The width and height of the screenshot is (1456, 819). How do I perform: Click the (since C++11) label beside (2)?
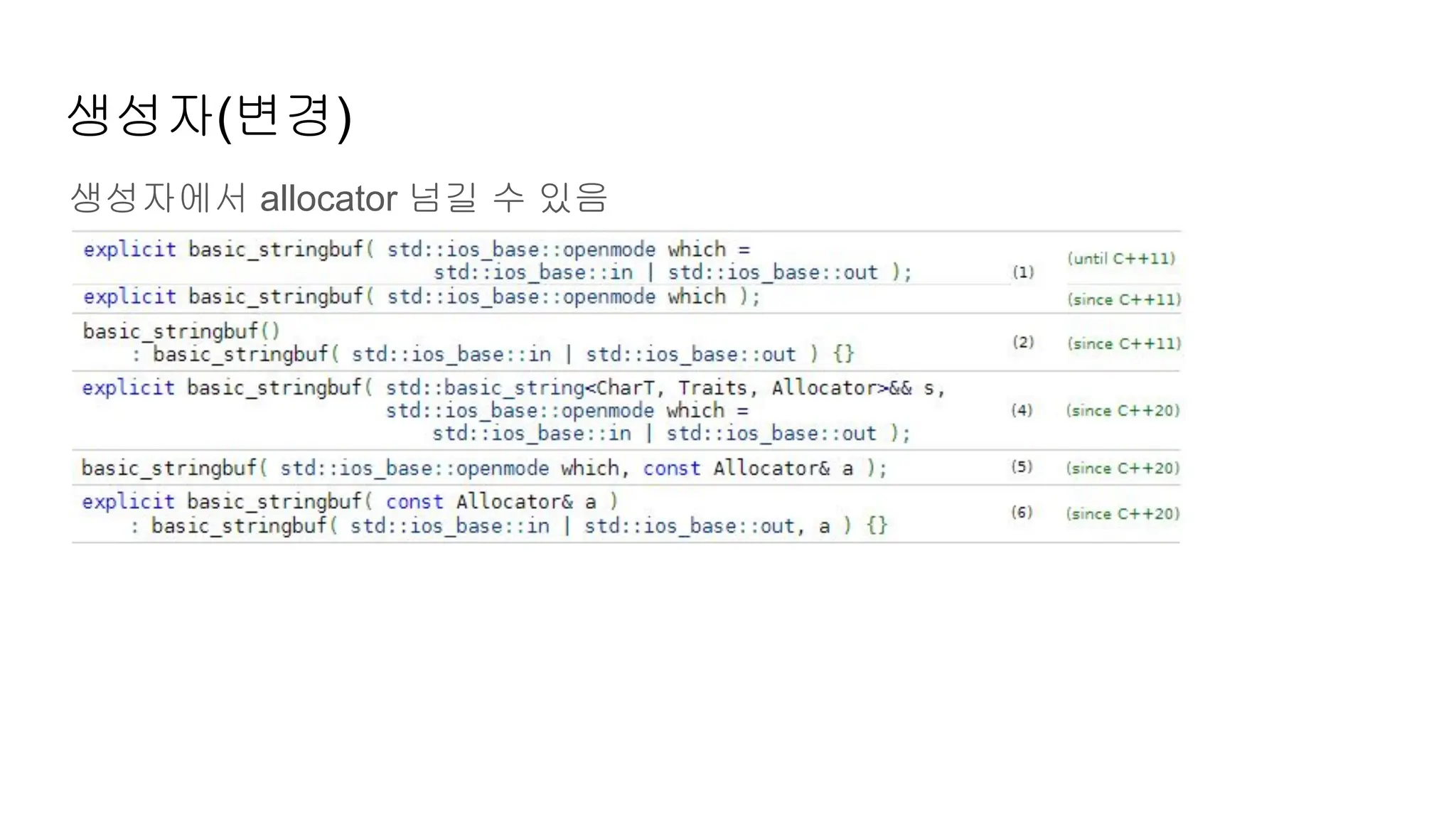[x=1124, y=343]
